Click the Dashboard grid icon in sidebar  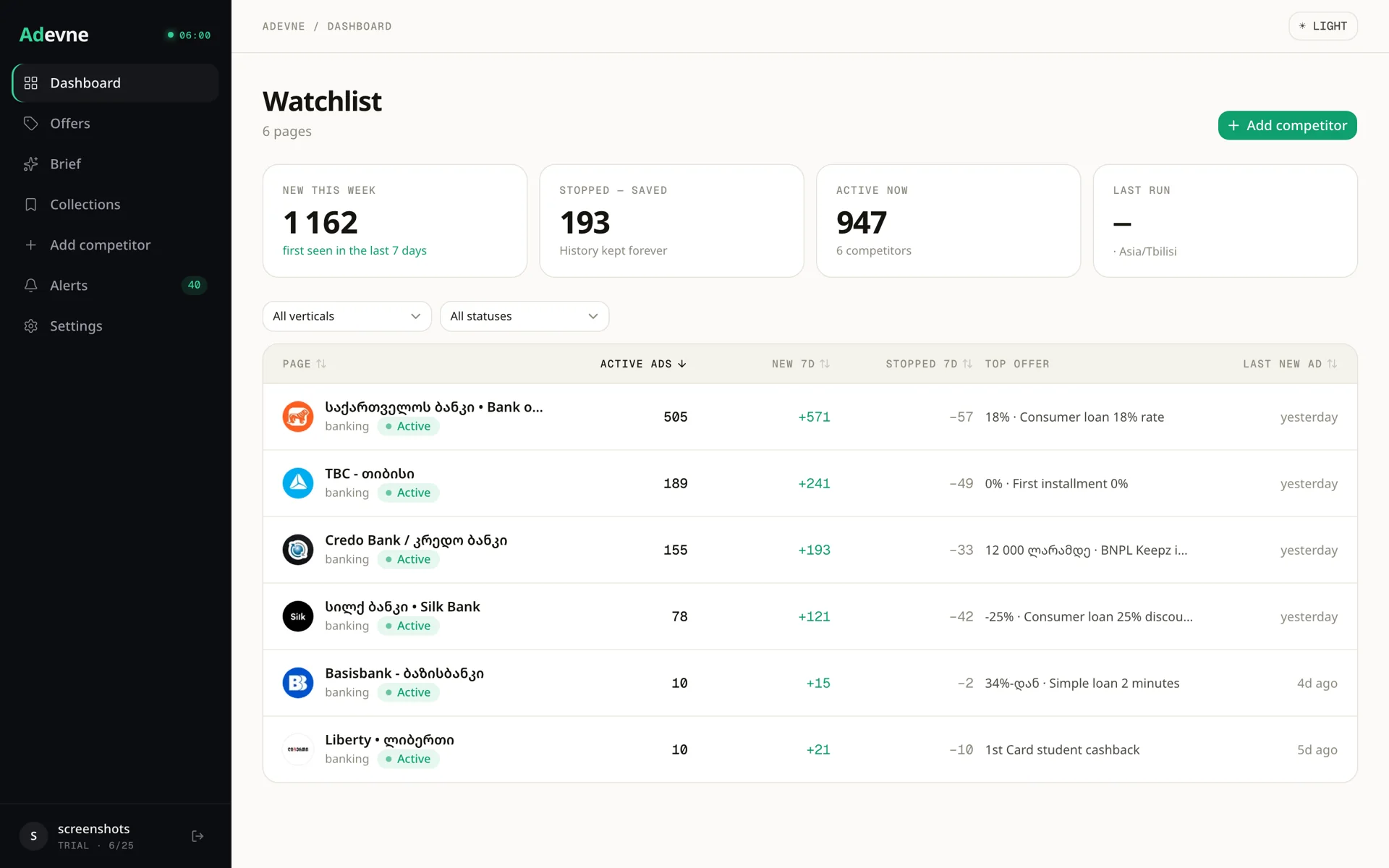click(x=30, y=83)
